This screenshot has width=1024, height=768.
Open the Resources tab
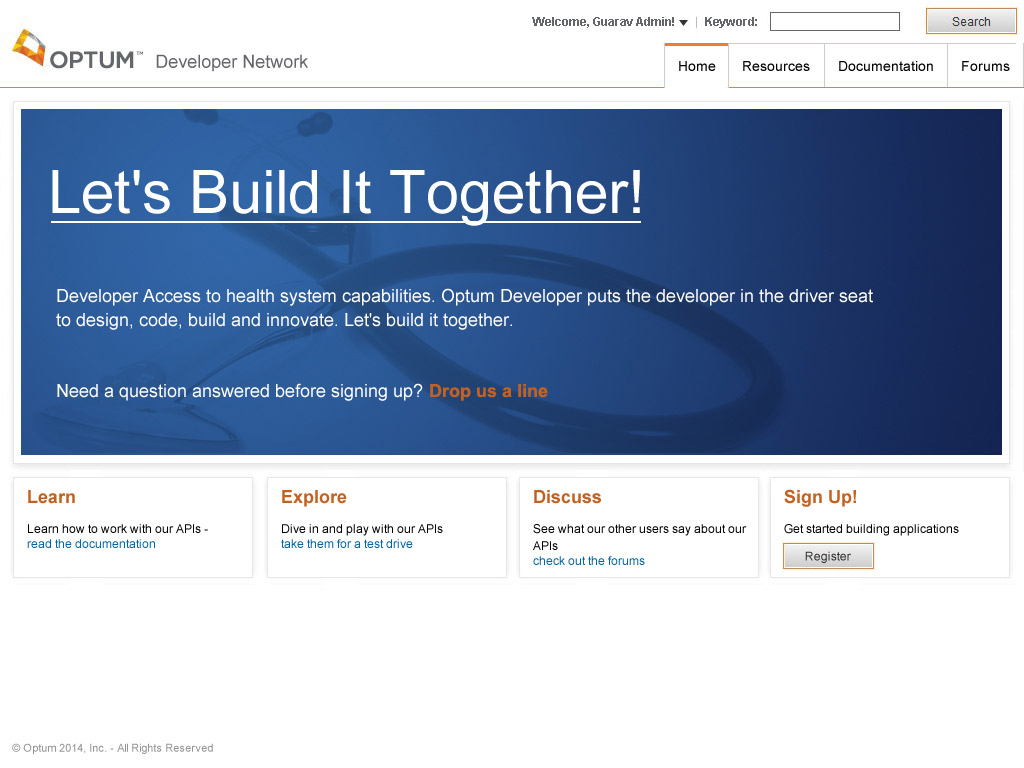tap(775, 66)
